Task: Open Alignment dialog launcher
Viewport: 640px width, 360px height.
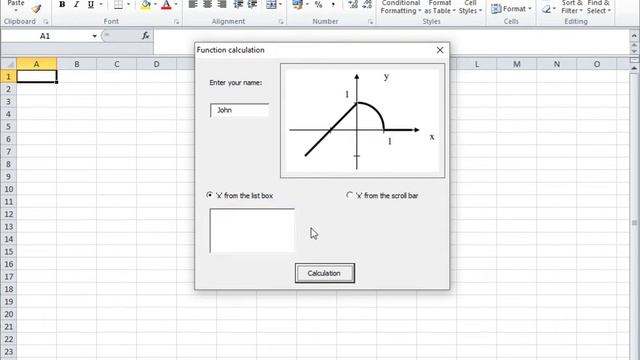Action: (x=281, y=22)
